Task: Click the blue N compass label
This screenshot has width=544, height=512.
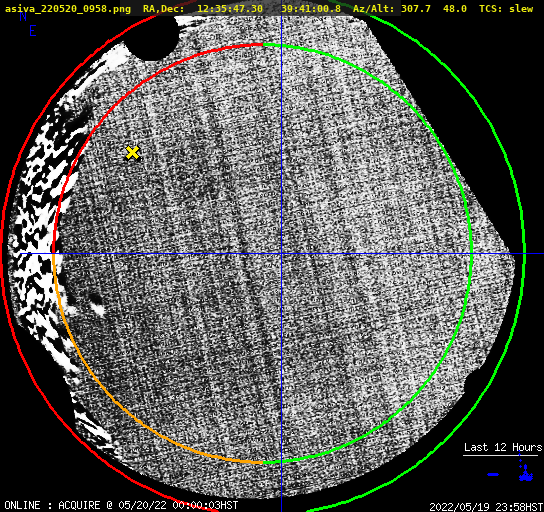Action: pyautogui.click(x=23, y=16)
